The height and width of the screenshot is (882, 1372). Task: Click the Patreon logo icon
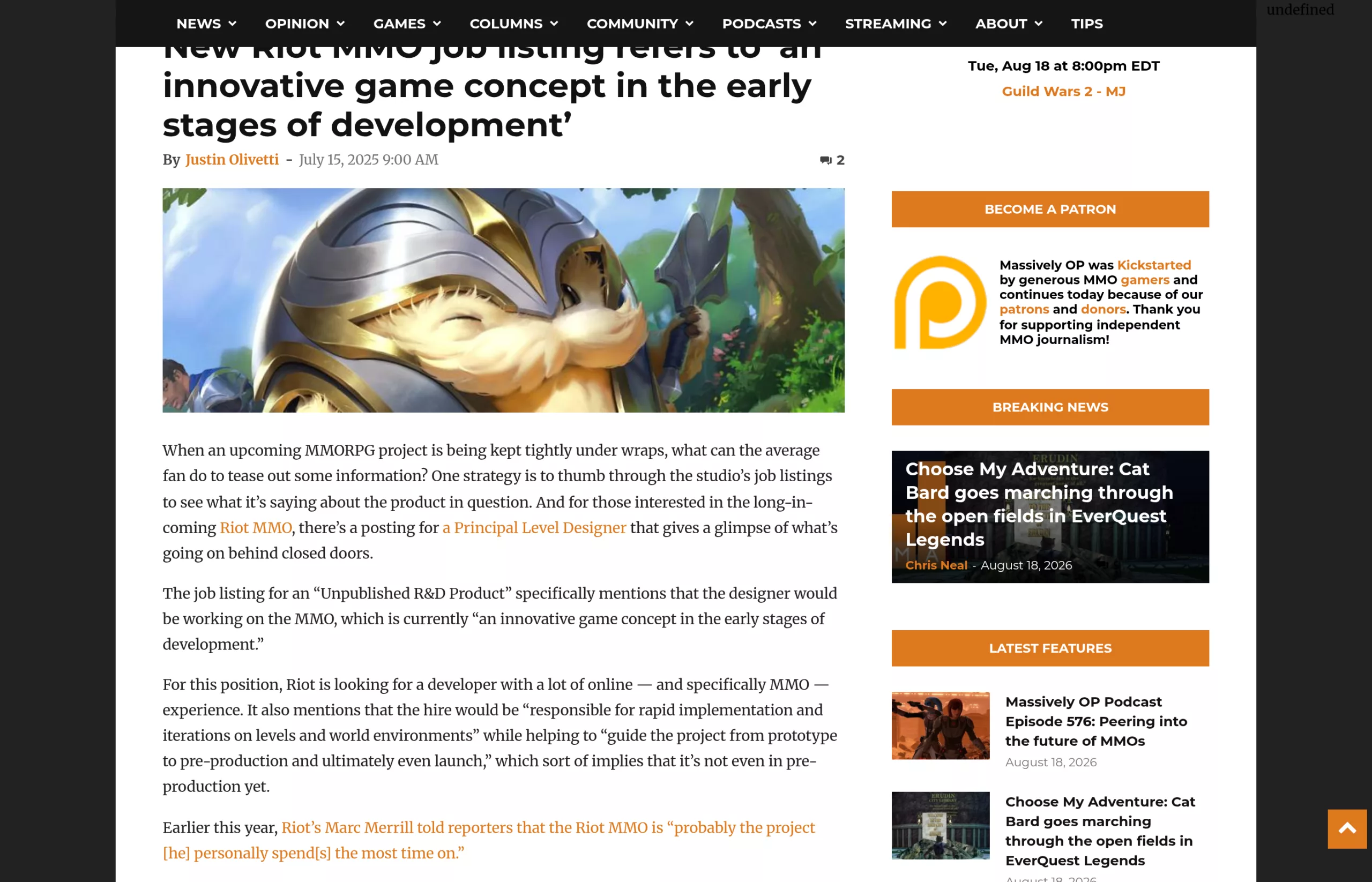939,302
